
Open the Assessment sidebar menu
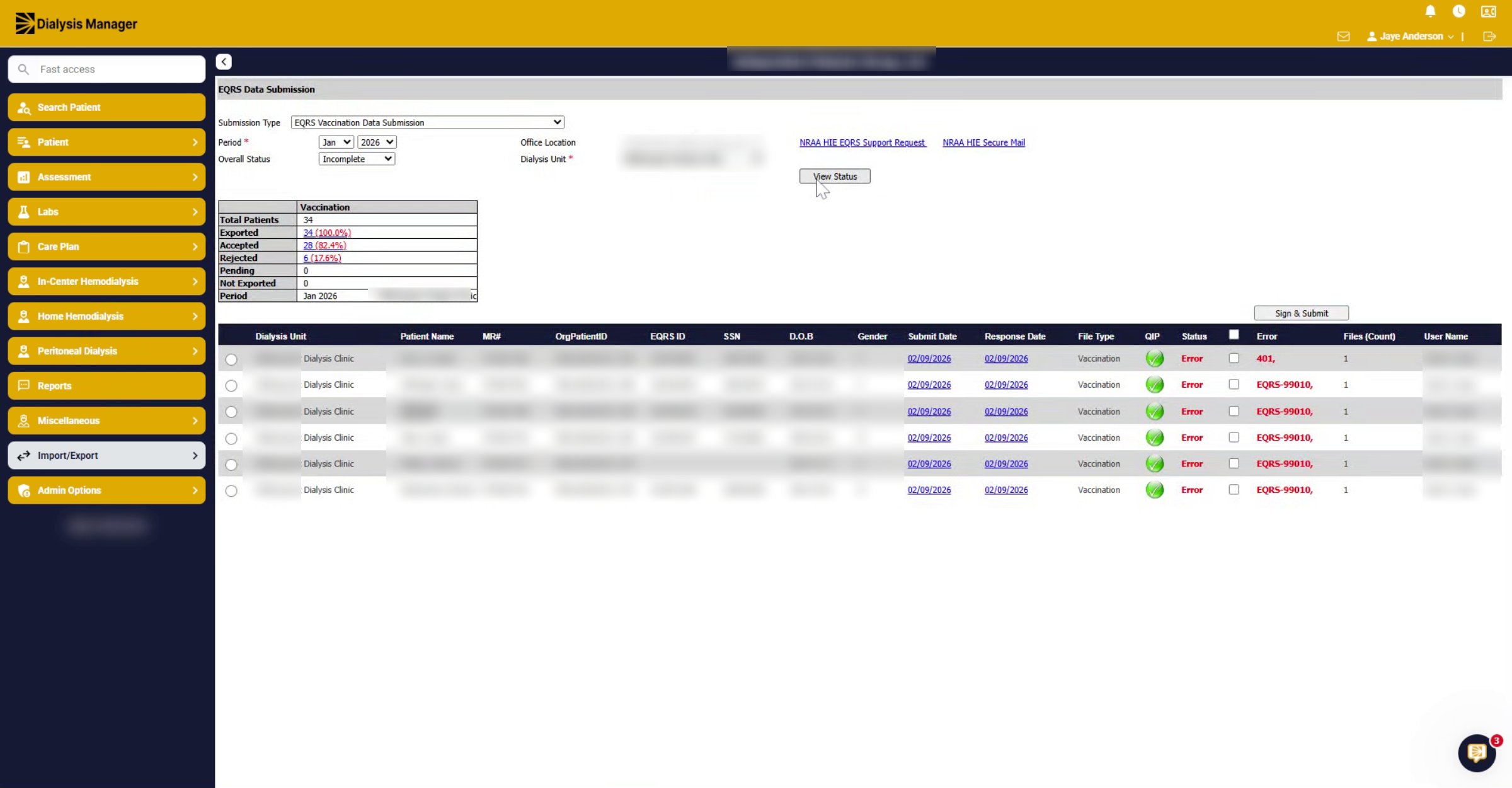106,177
